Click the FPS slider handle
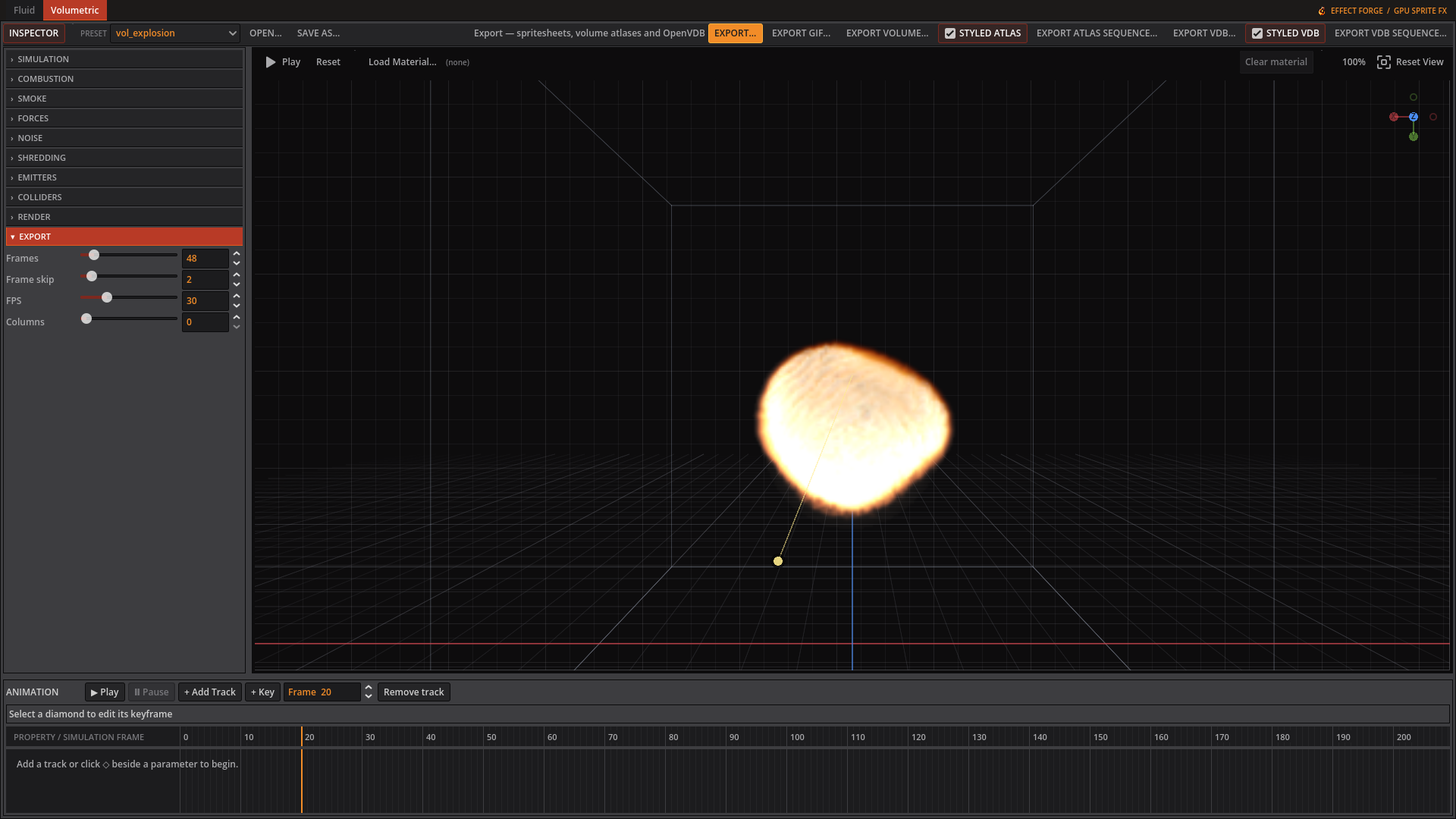 (x=107, y=297)
